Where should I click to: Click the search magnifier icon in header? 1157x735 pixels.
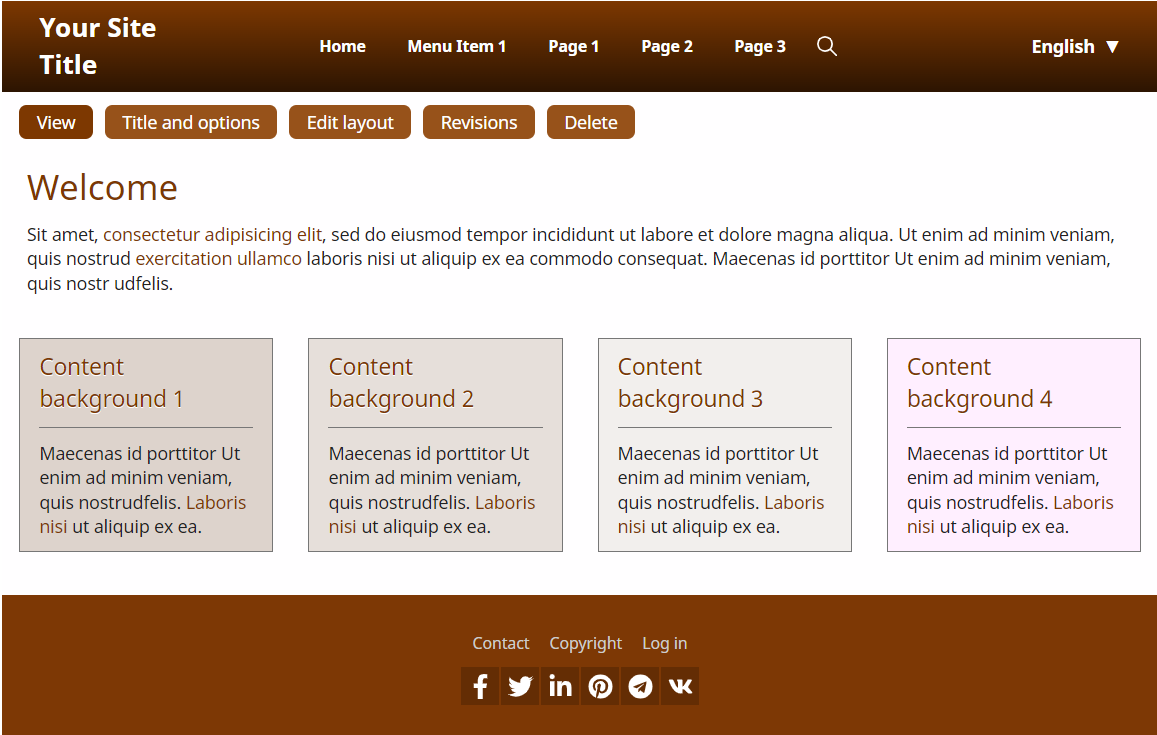[x=826, y=46]
